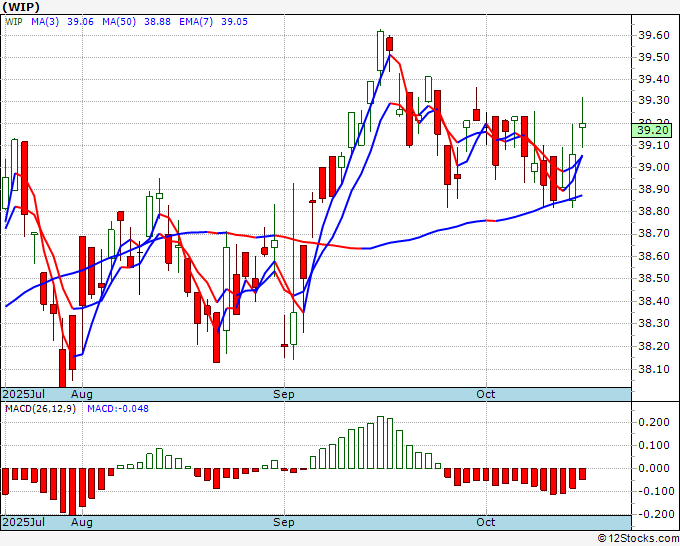The image size is (680, 546).
Task: Click the 0.000 MACD axis label
Action: tap(656, 468)
